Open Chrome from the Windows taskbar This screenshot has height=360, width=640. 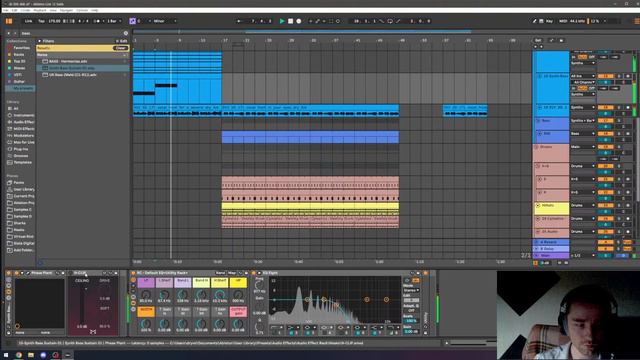click(x=19, y=355)
